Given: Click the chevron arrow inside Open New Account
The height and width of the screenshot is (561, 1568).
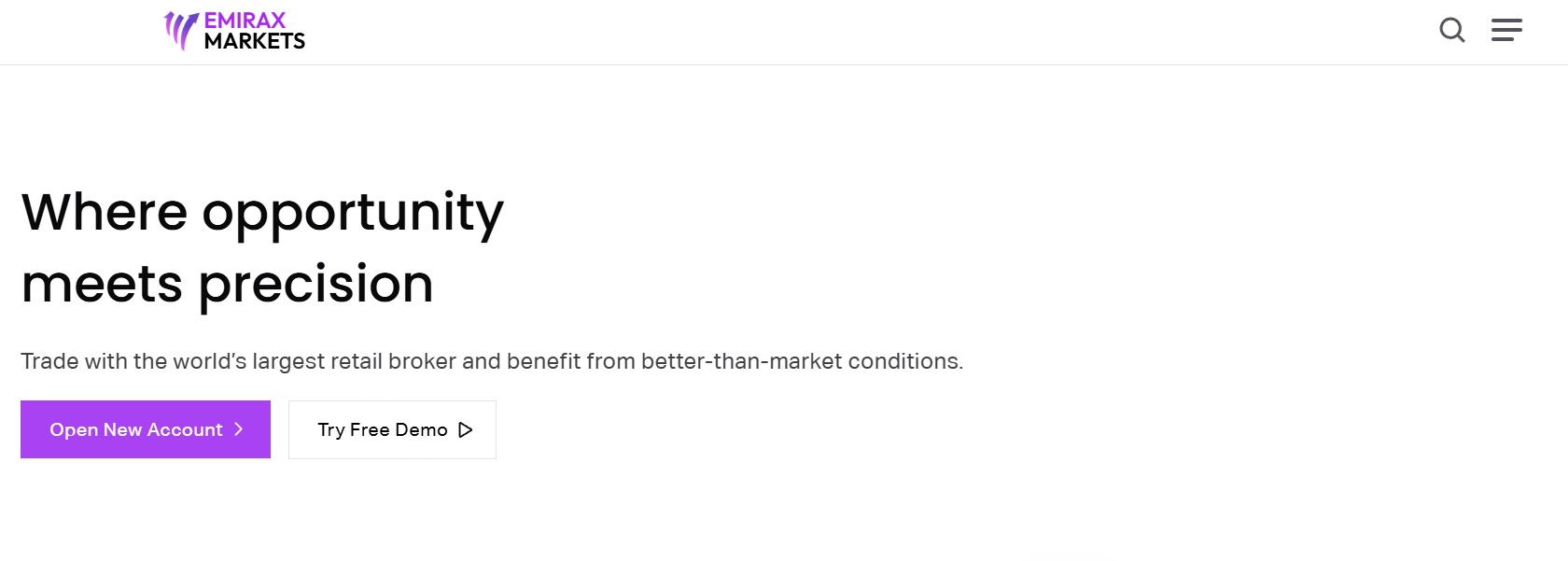Looking at the screenshot, I should [x=239, y=429].
